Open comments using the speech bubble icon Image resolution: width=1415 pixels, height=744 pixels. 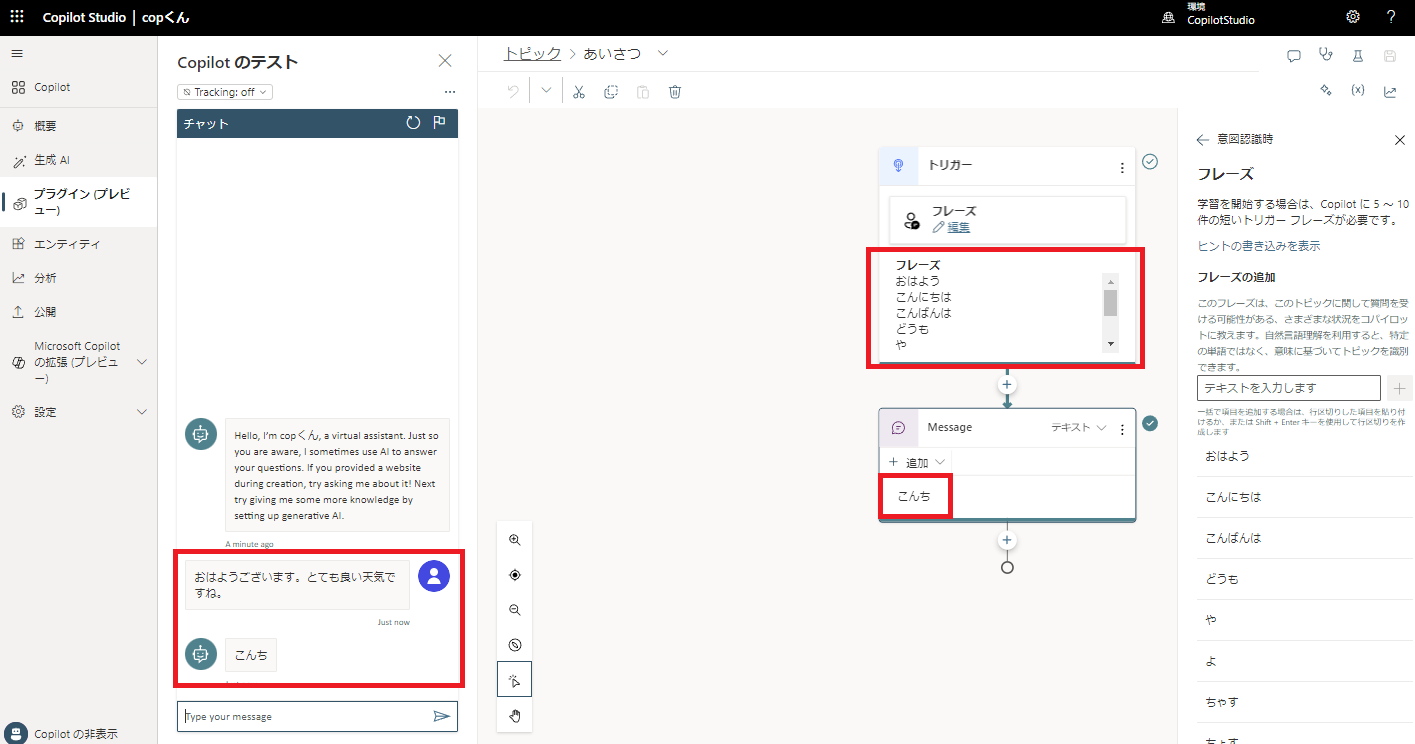pyautogui.click(x=1294, y=56)
